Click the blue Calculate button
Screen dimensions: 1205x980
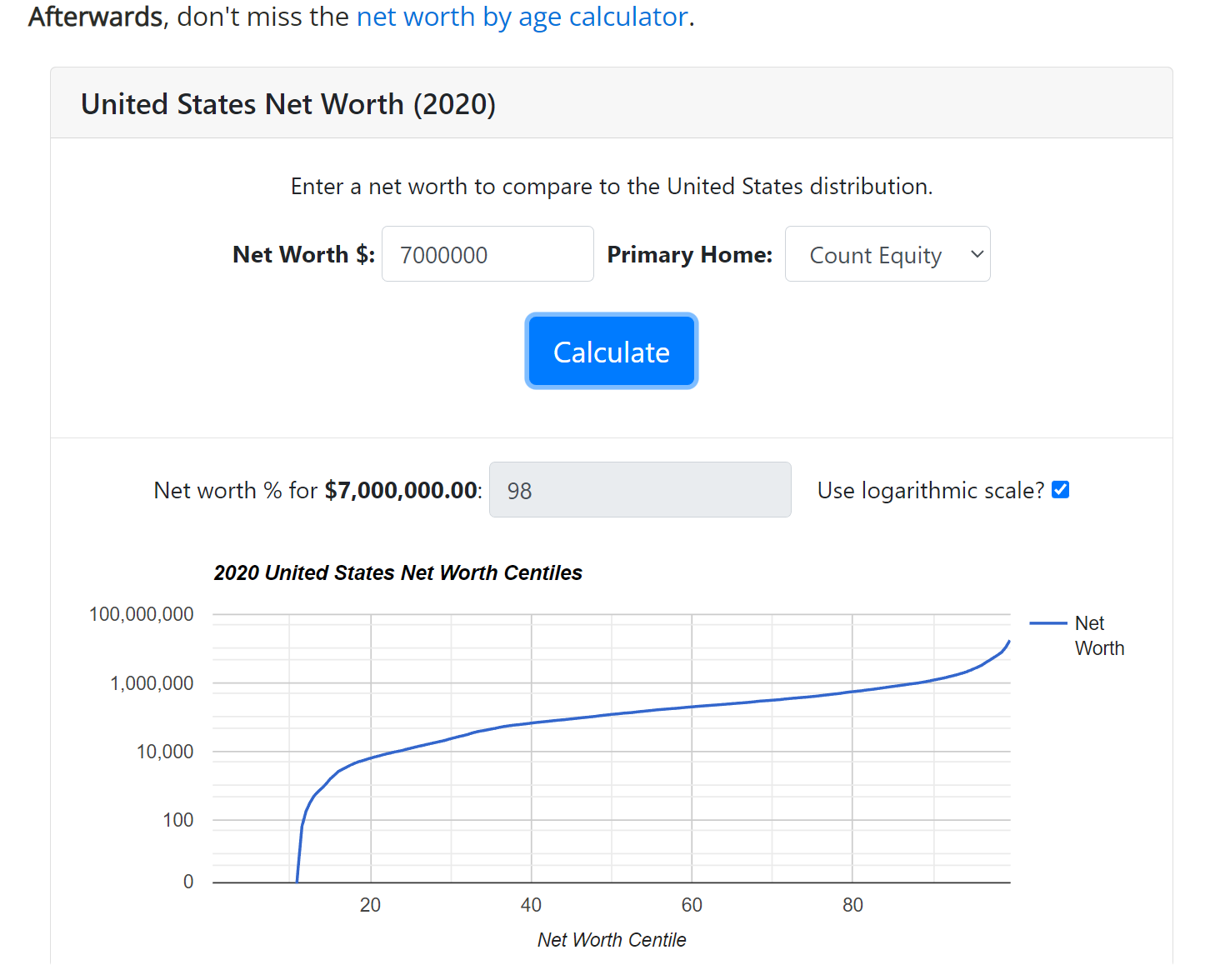(612, 351)
